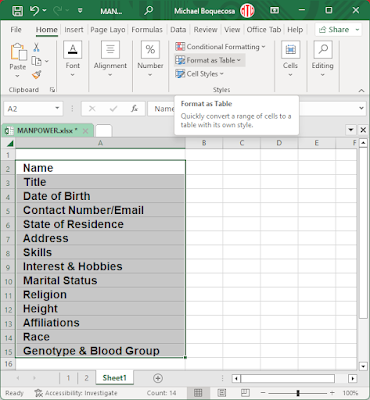Select row 16 header
Viewport: 370px width, 400px height.
click(8, 364)
